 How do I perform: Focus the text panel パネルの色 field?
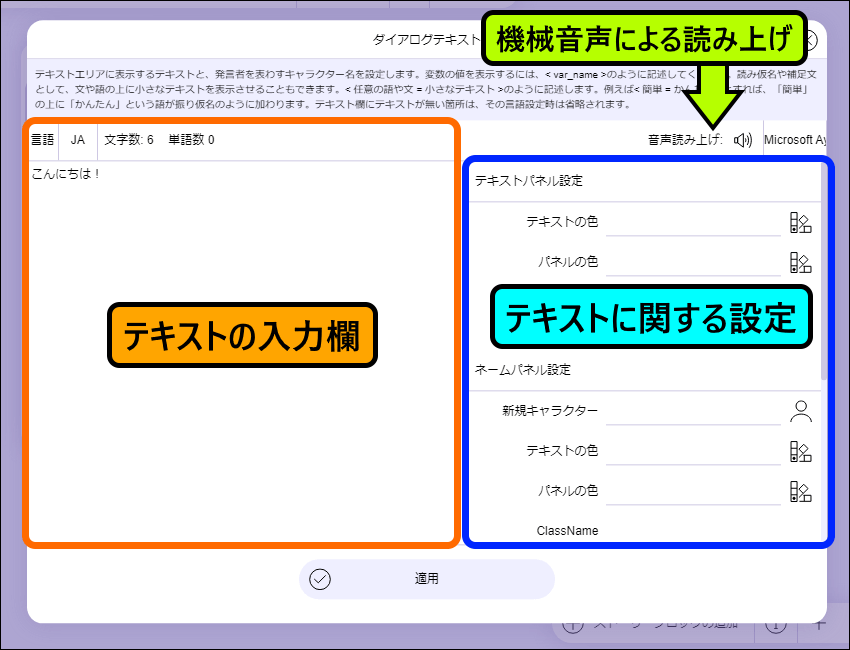[x=693, y=263]
